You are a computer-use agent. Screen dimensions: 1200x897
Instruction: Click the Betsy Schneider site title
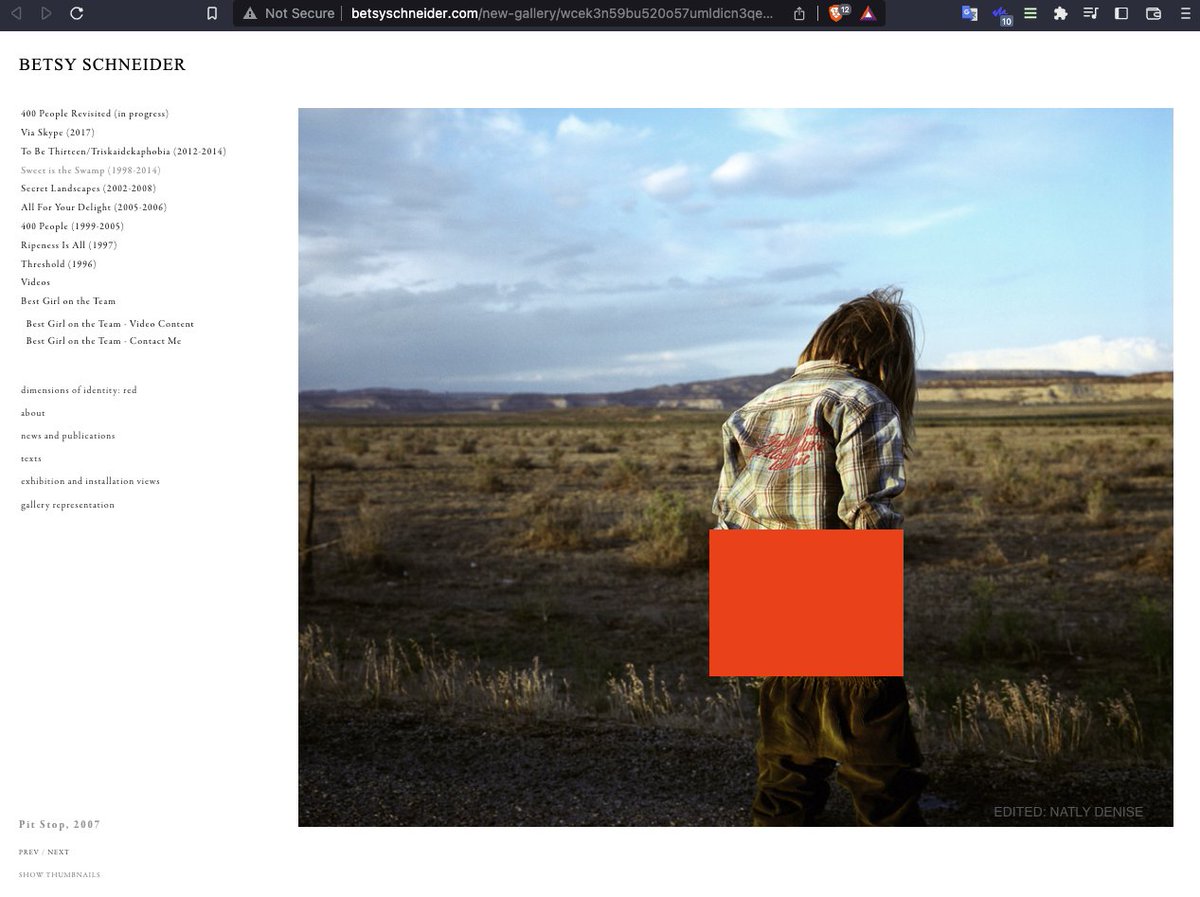[x=102, y=65]
